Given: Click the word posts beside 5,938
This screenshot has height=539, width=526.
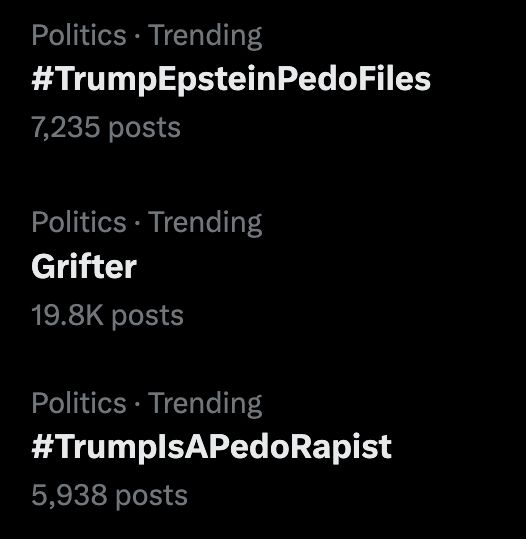Looking at the screenshot, I should [x=152, y=497].
